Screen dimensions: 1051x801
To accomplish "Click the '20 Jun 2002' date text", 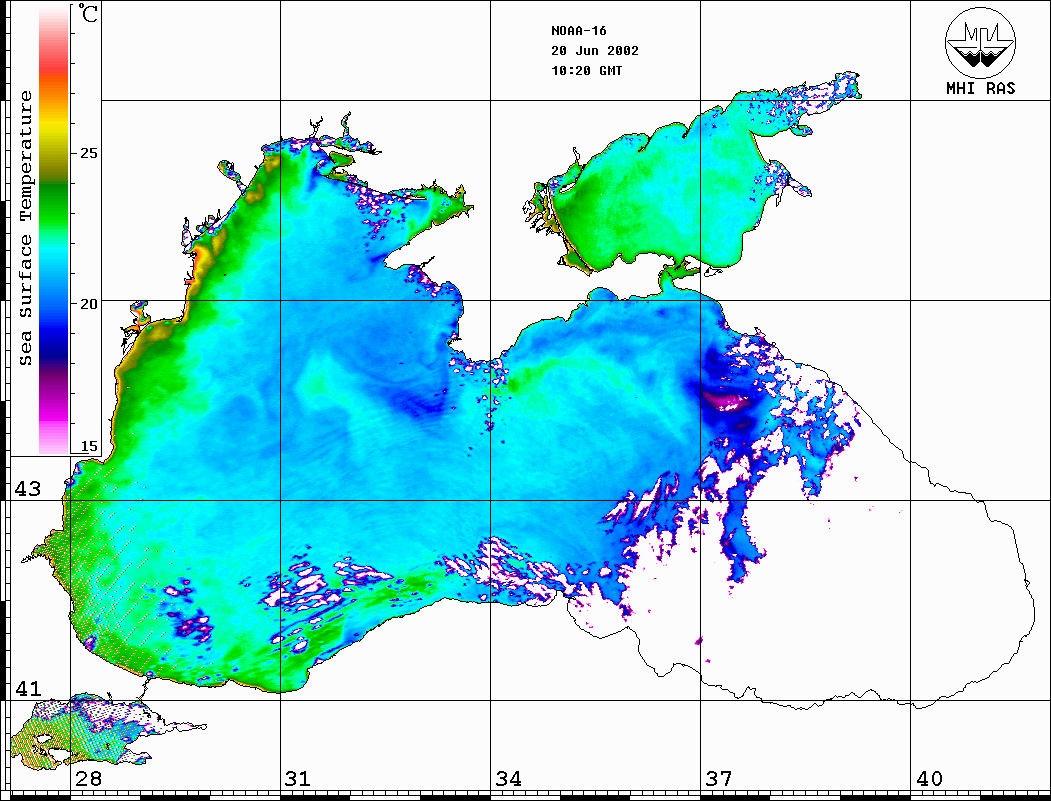I will (x=595, y=51).
